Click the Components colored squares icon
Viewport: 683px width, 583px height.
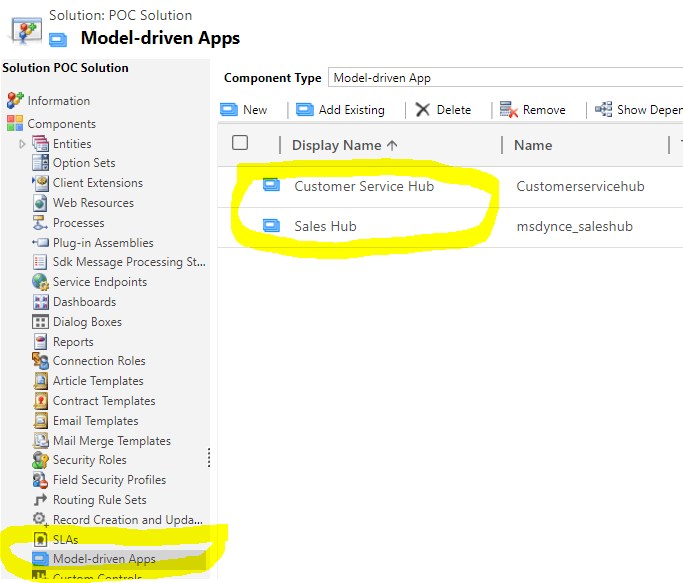tap(15, 123)
